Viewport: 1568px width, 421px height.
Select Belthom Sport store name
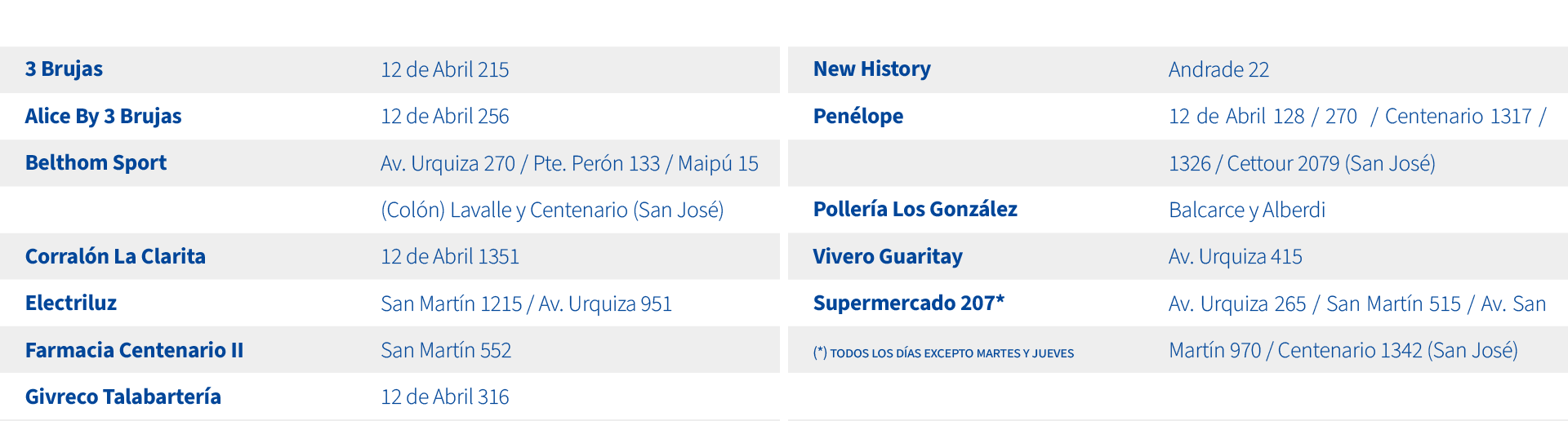(x=96, y=163)
